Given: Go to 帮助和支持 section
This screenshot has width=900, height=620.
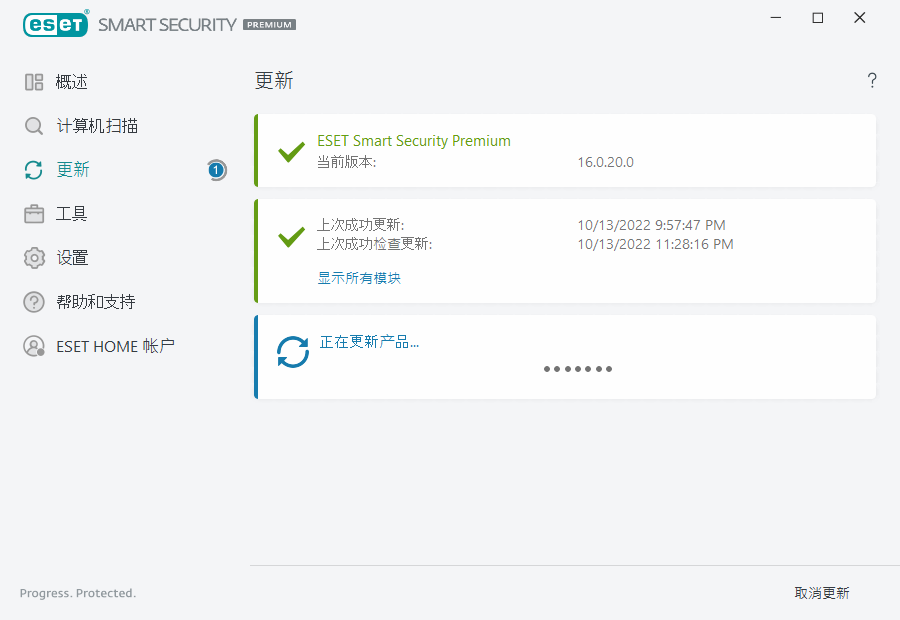Looking at the screenshot, I should click(x=95, y=302).
